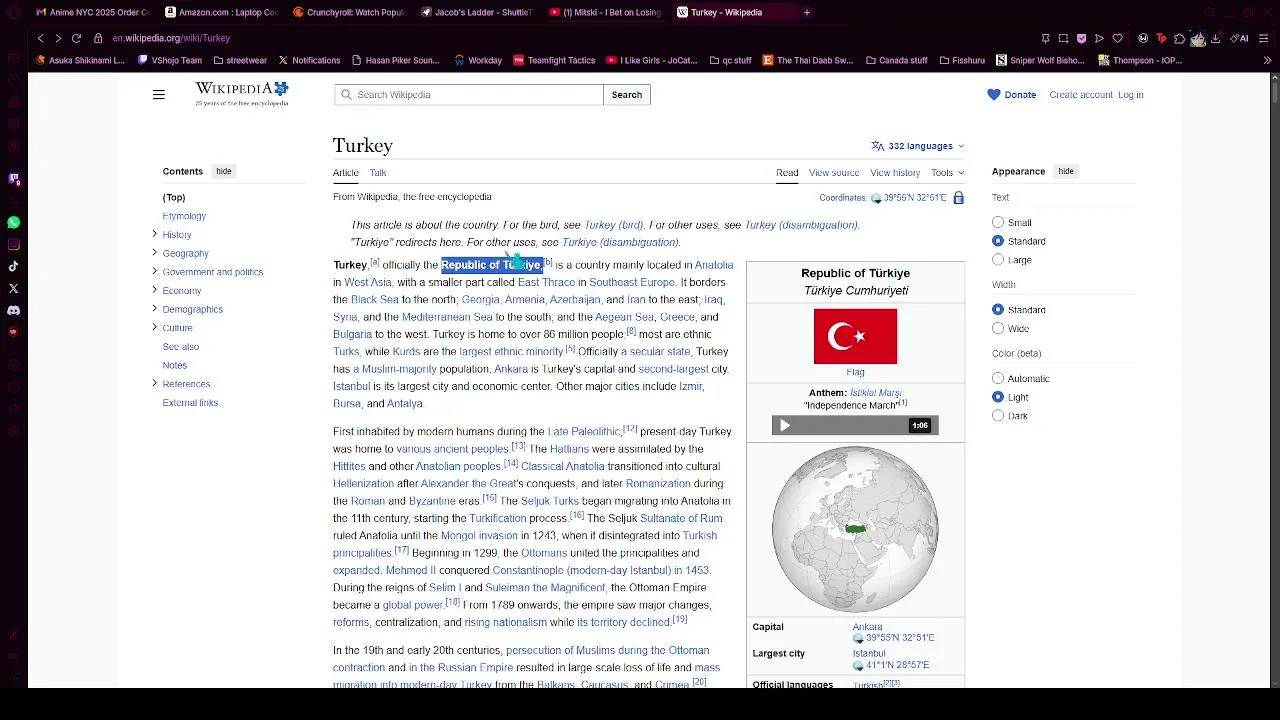Open the Donate link
Image resolution: width=1280 pixels, height=720 pixels.
[x=1020, y=95]
